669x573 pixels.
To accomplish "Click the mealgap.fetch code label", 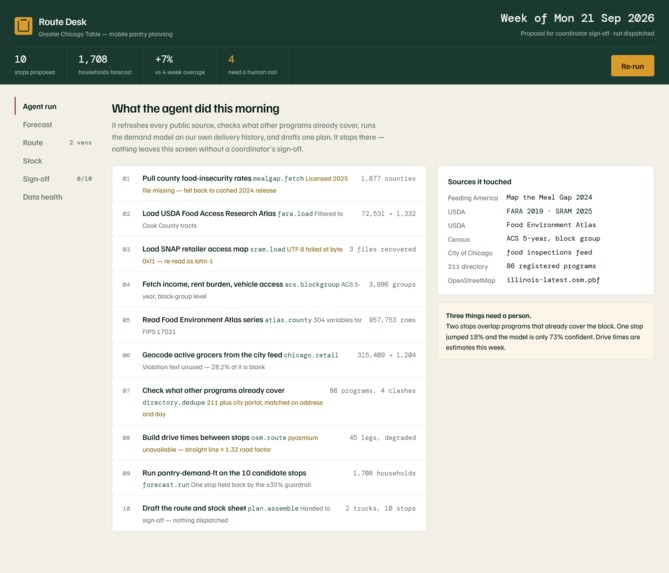I will pyautogui.click(x=278, y=179).
